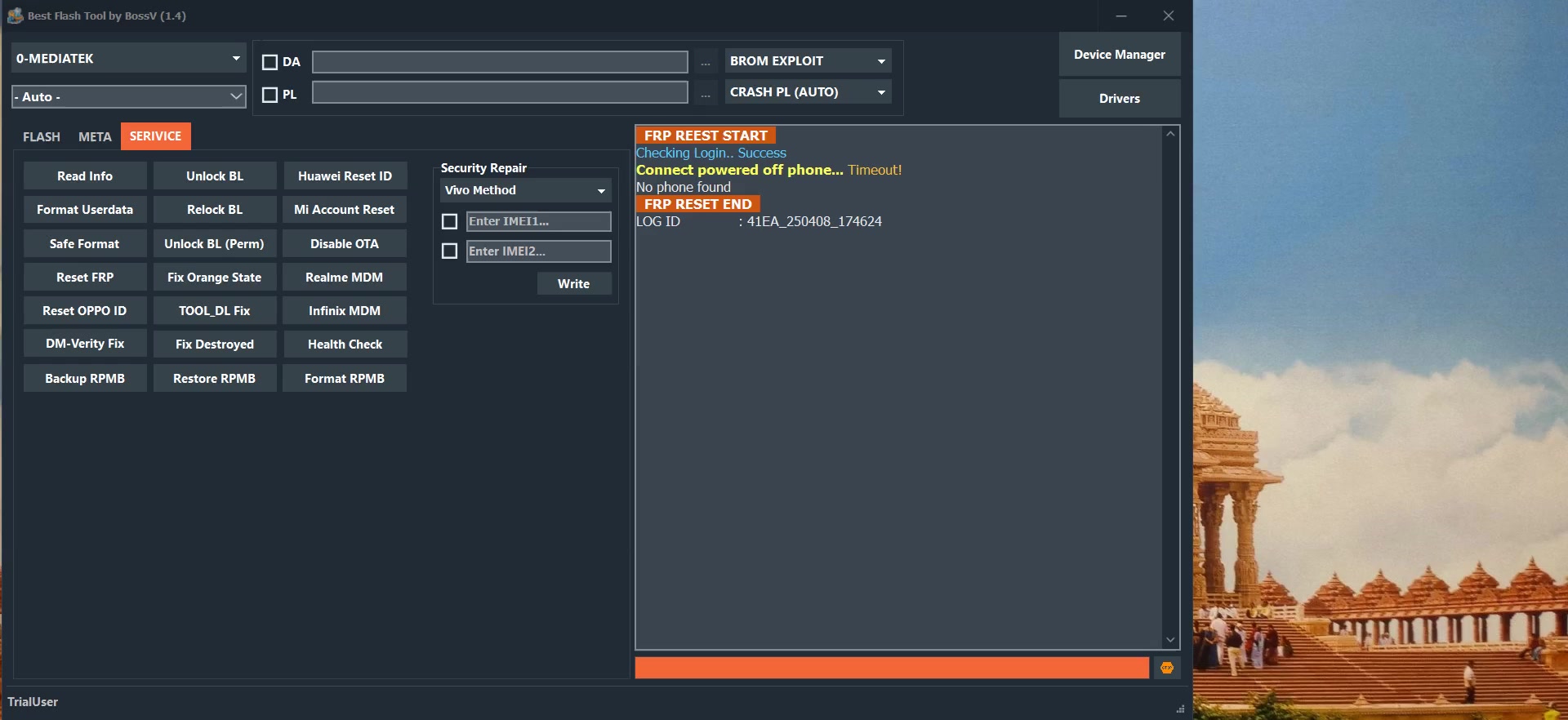
Task: Click the log scrollbar up arrow
Action: click(1170, 134)
